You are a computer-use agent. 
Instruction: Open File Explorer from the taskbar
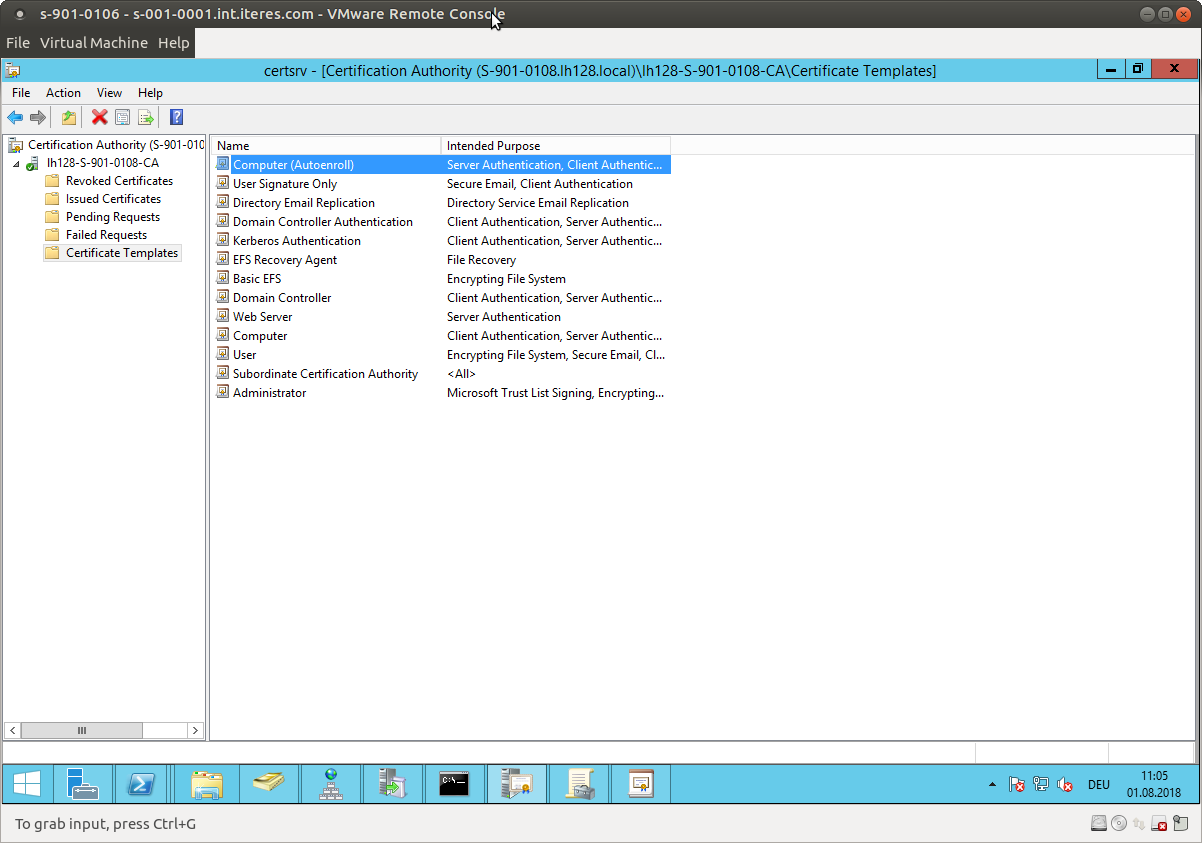(207, 784)
